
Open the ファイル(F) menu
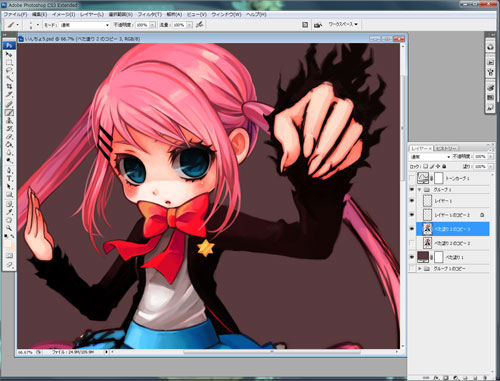point(15,15)
